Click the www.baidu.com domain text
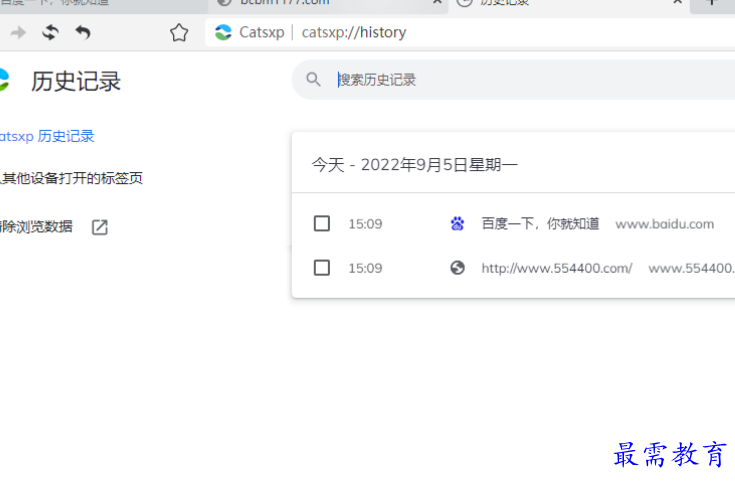The width and height of the screenshot is (735, 486). pos(665,224)
